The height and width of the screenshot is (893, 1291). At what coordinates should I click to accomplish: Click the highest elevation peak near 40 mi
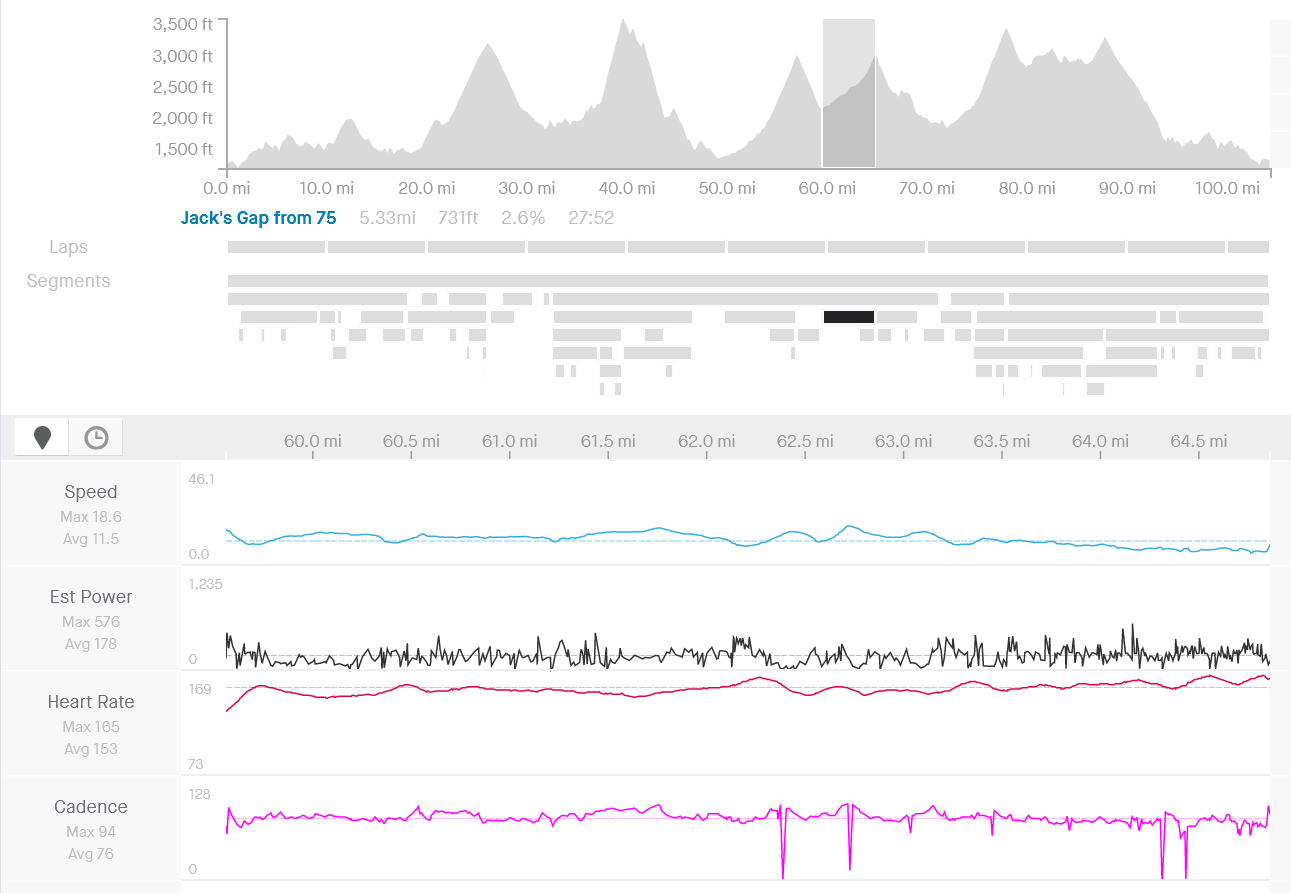(x=622, y=22)
